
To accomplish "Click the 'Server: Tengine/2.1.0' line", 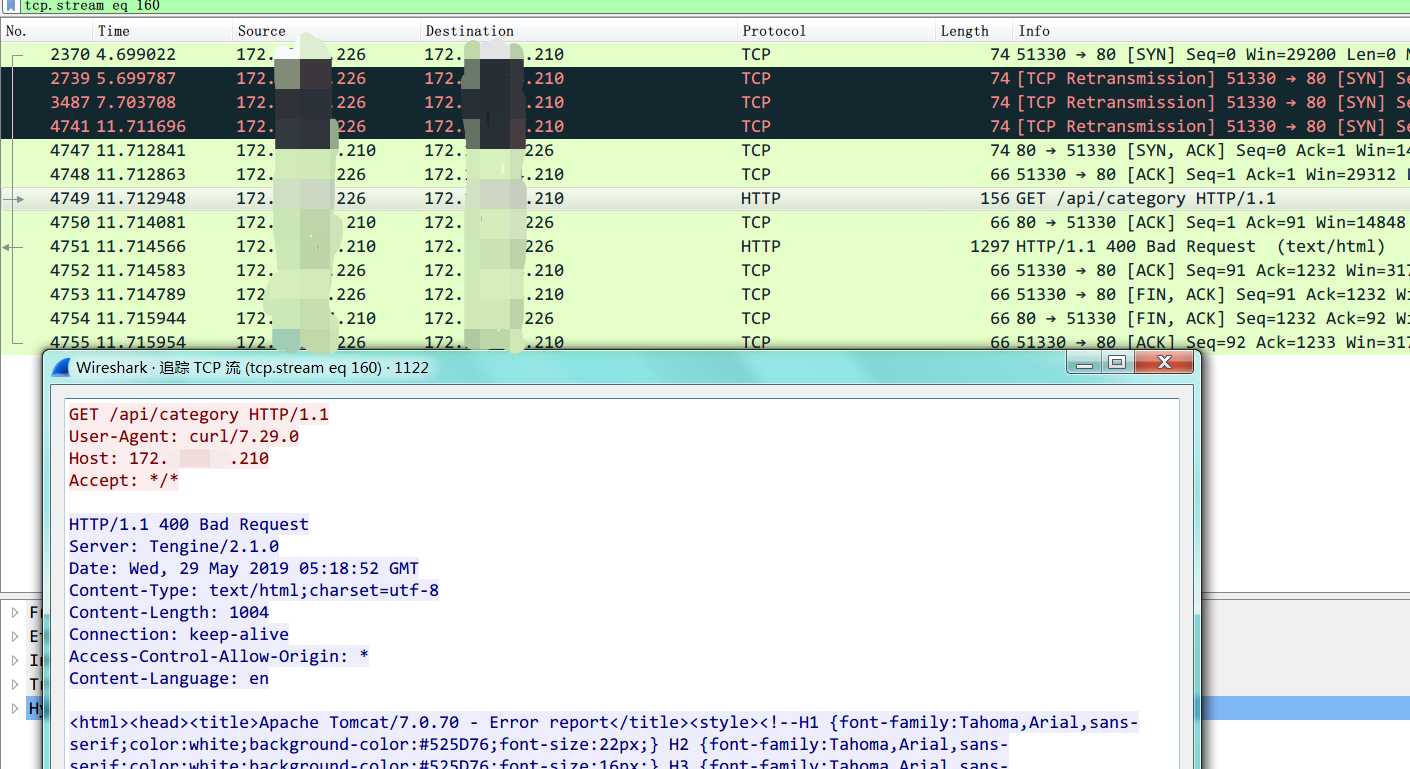I will click(x=174, y=546).
